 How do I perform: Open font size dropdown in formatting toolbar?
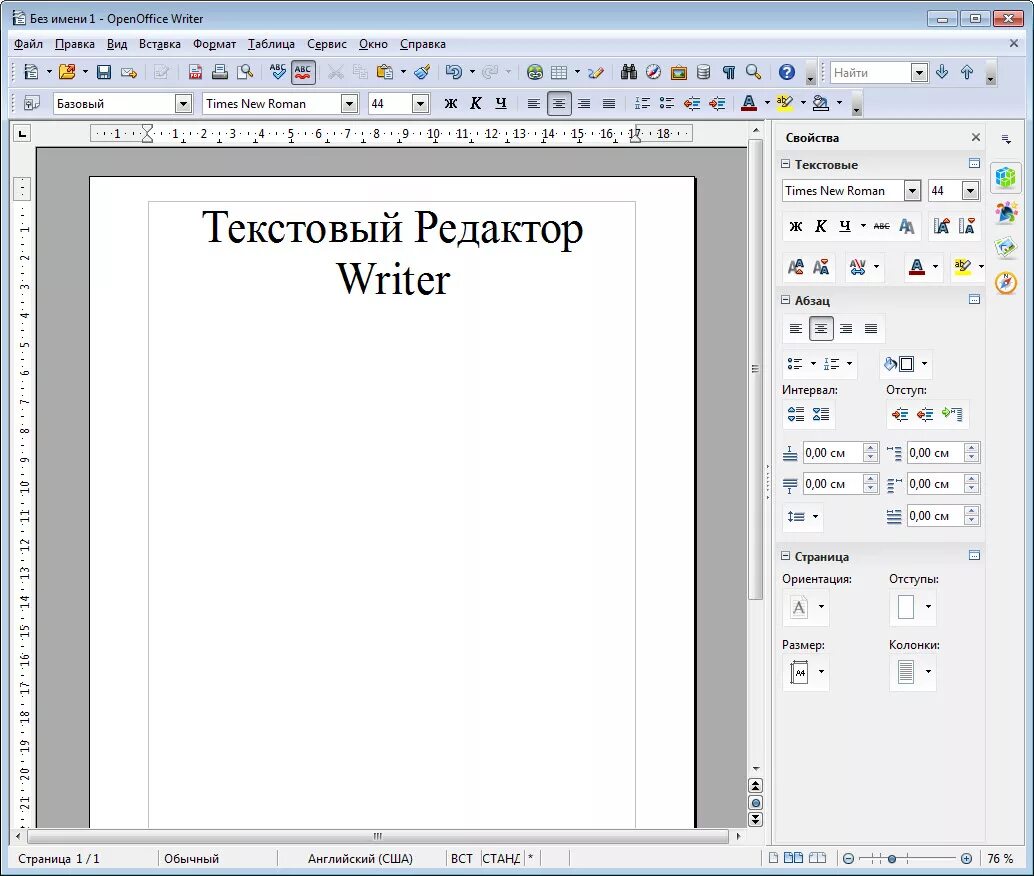point(420,104)
